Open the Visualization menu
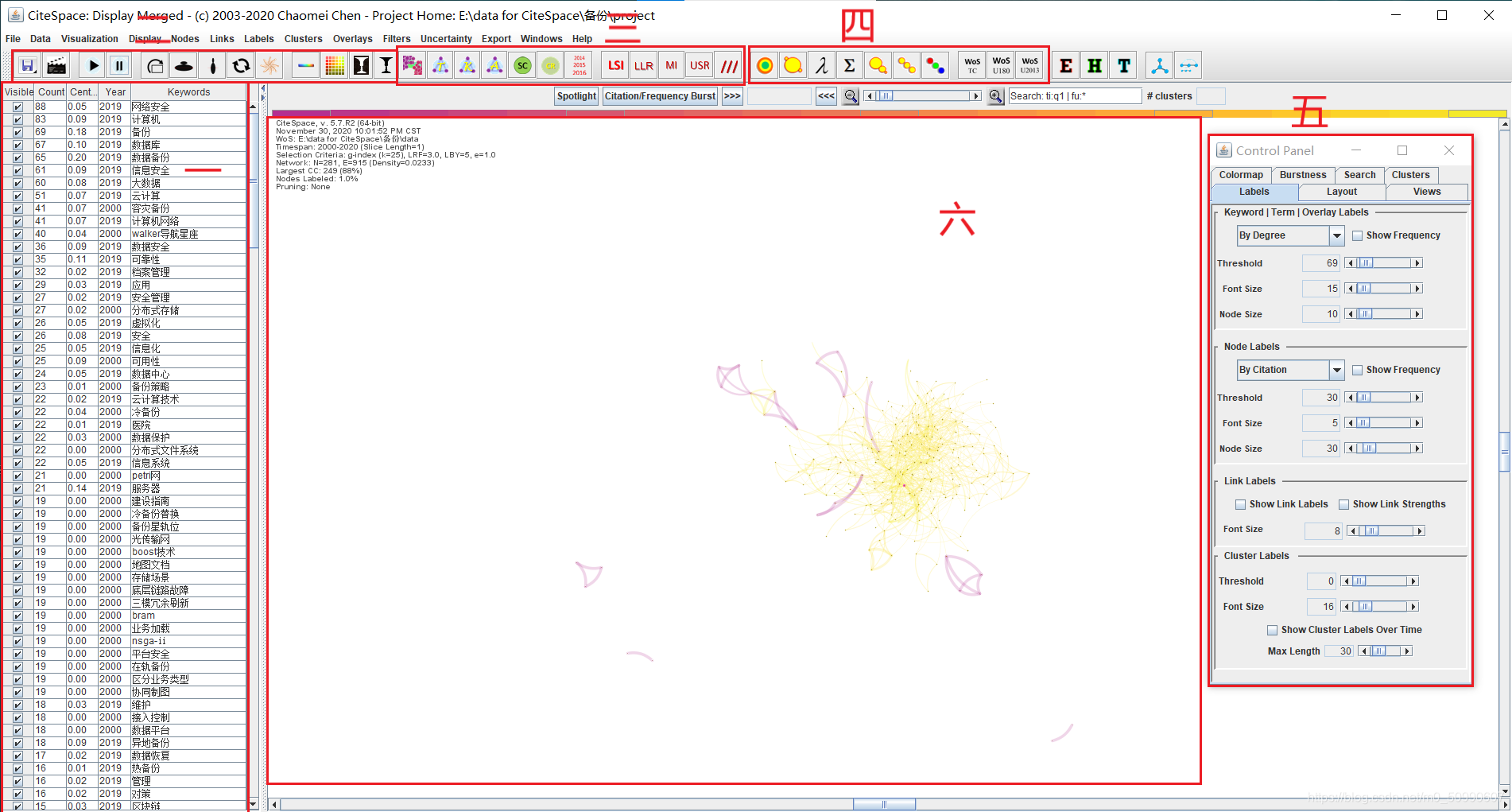1512x812 pixels. (x=90, y=38)
